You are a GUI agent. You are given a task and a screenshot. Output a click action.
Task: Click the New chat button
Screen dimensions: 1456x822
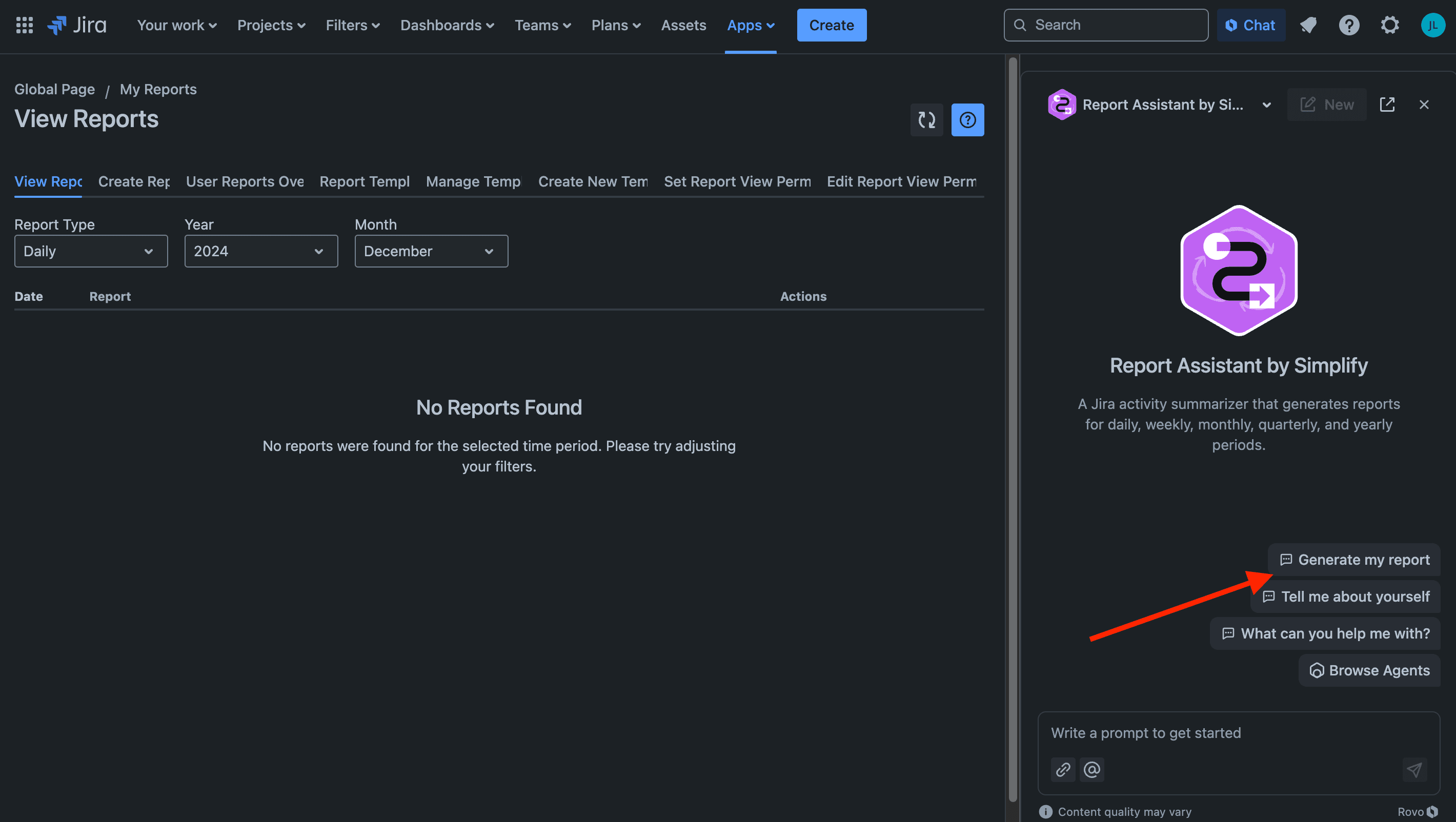1327,105
